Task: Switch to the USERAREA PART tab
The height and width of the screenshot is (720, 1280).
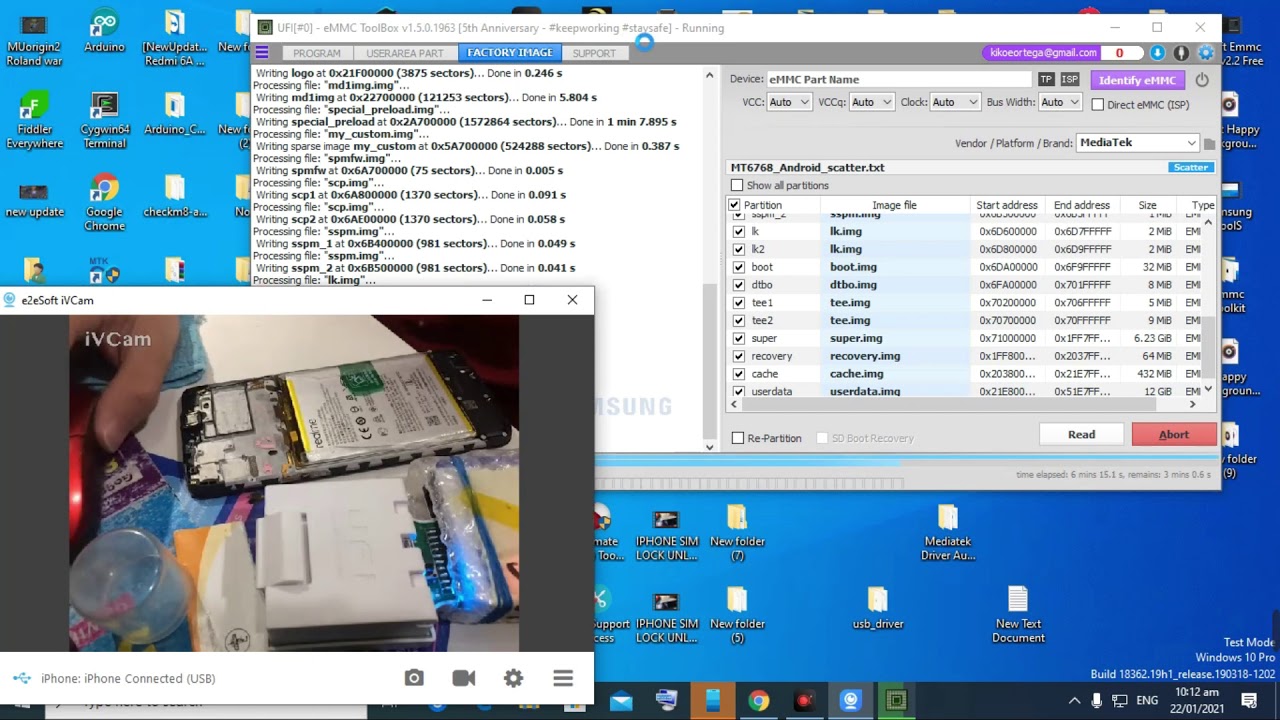Action: (404, 53)
